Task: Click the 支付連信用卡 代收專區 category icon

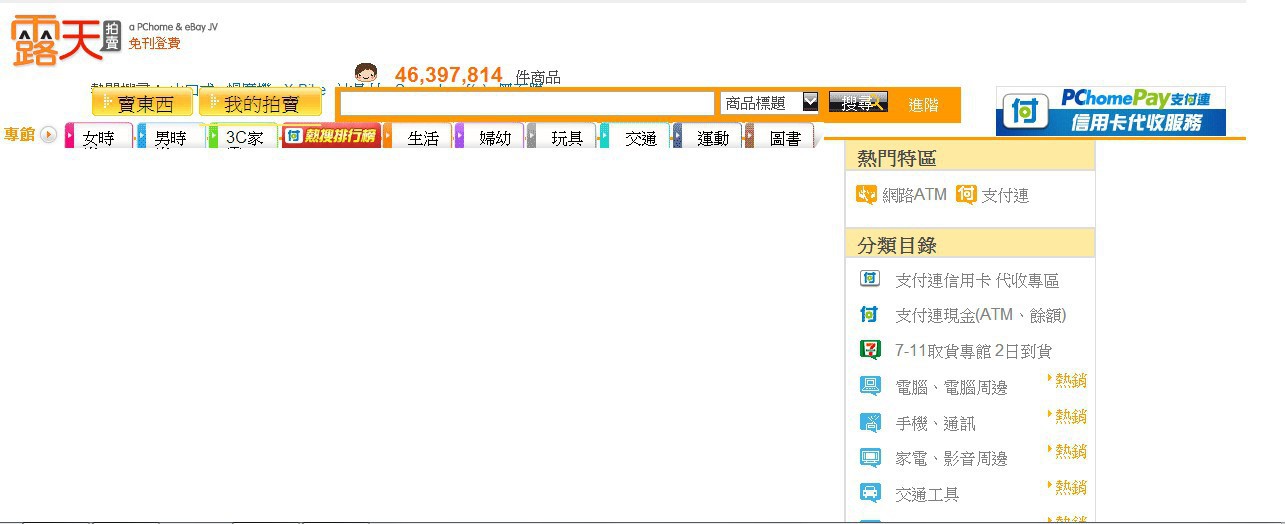Action: (870, 279)
